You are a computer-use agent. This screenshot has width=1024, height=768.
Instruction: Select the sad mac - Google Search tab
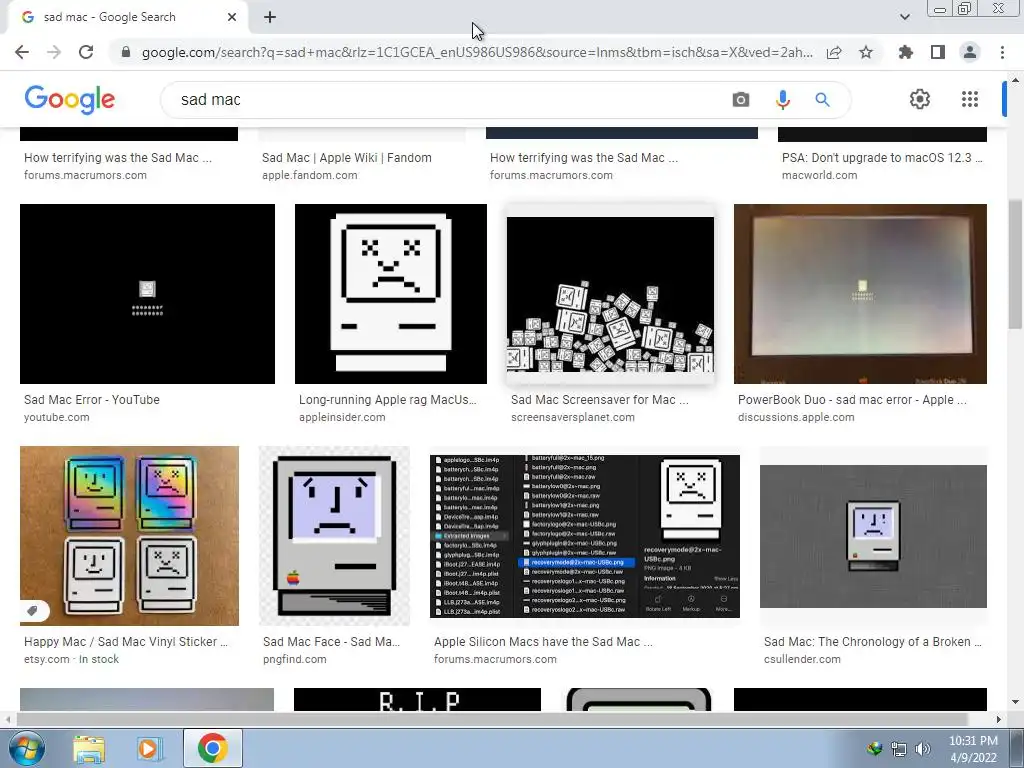tap(127, 18)
